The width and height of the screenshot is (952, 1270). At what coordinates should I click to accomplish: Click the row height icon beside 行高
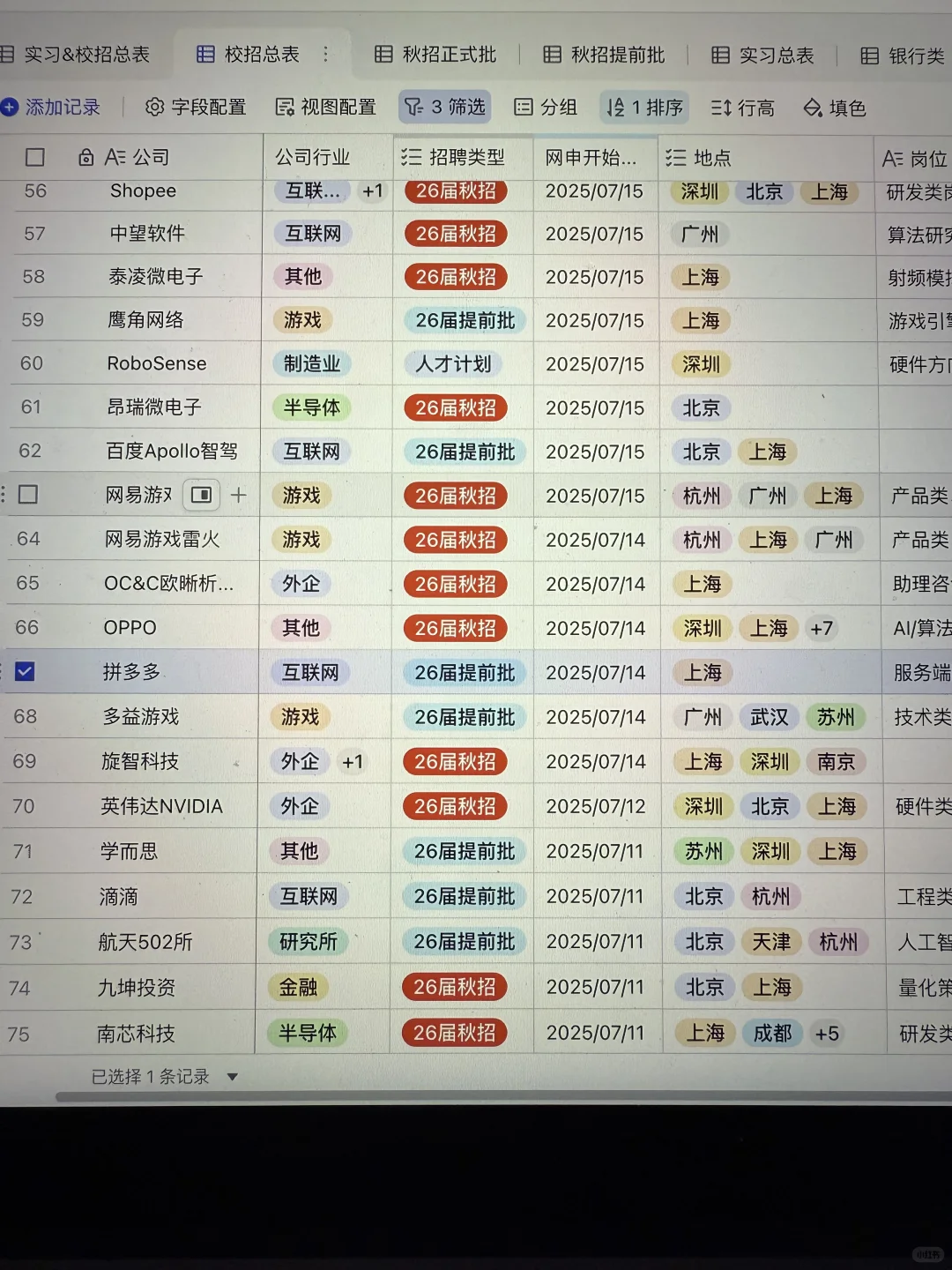(721, 108)
